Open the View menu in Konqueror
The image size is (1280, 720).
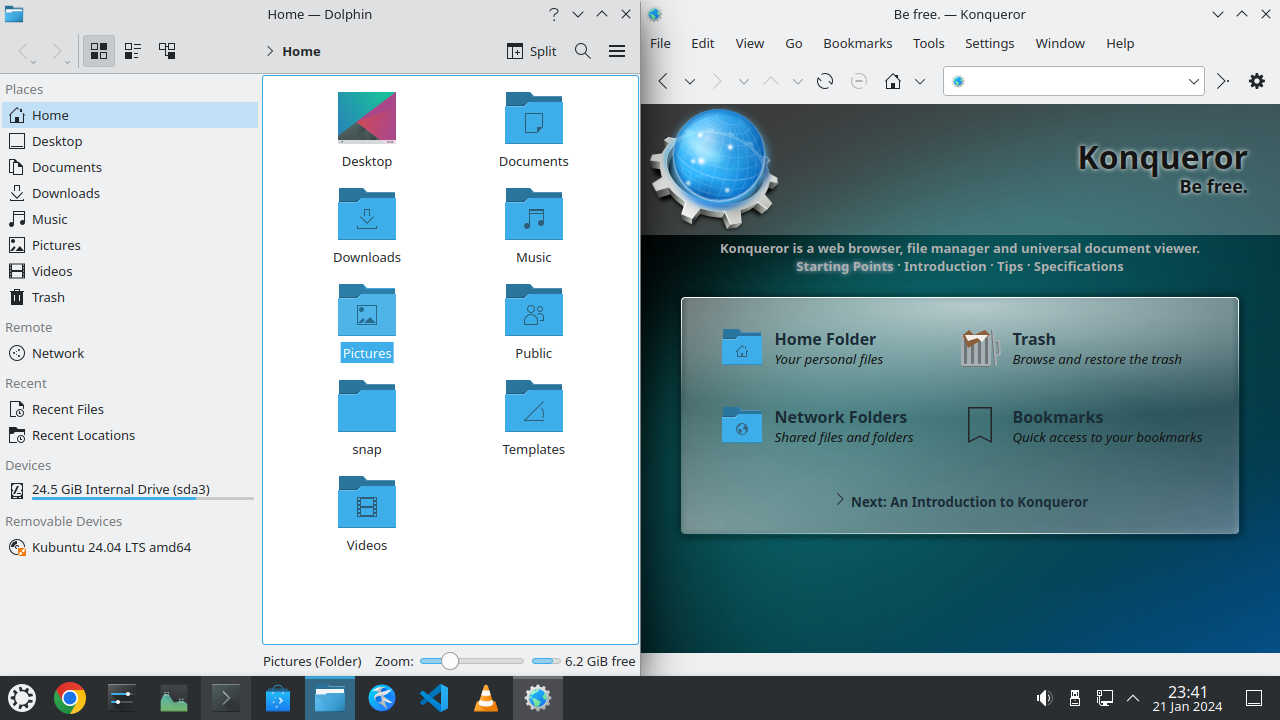[750, 43]
